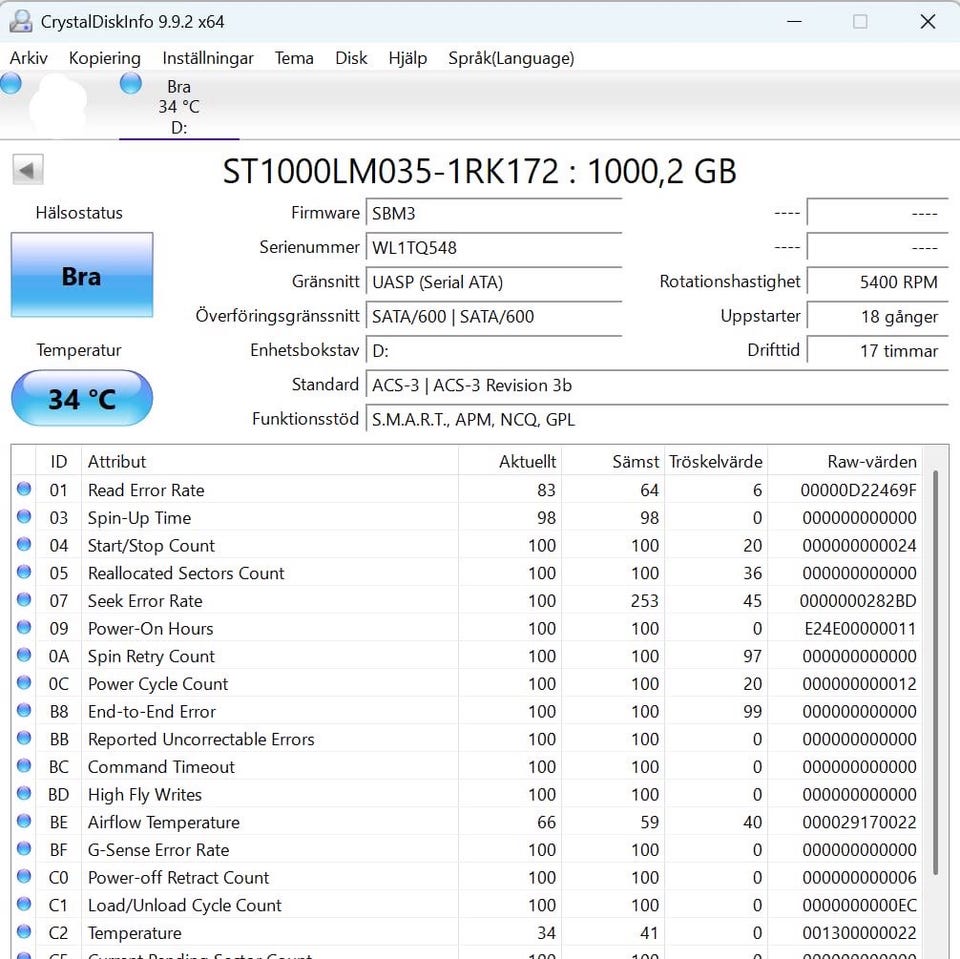Click status orb for Command Timeout
The image size is (960, 959).
tap(24, 765)
